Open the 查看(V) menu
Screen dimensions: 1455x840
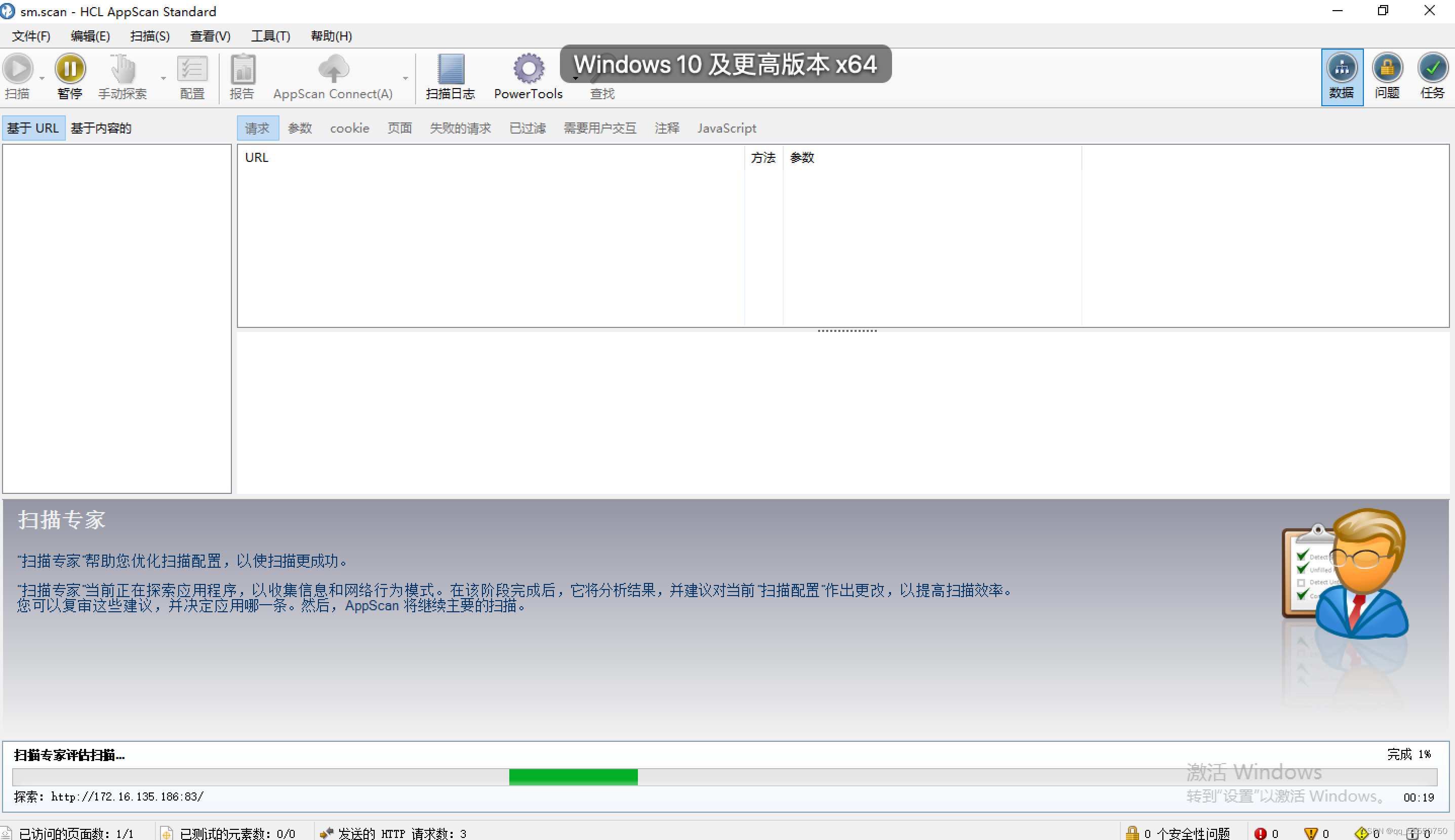(210, 36)
